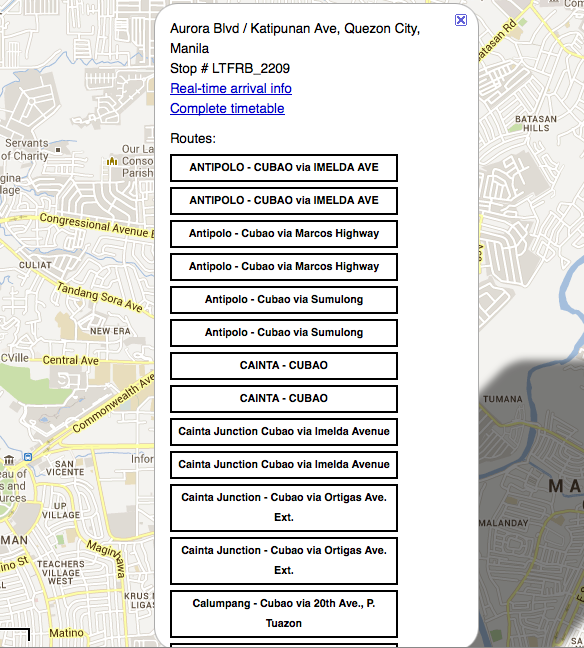Select the first ANTIPOLO - CUBAO via IMELDA AVE route
The image size is (584, 648).
284,168
